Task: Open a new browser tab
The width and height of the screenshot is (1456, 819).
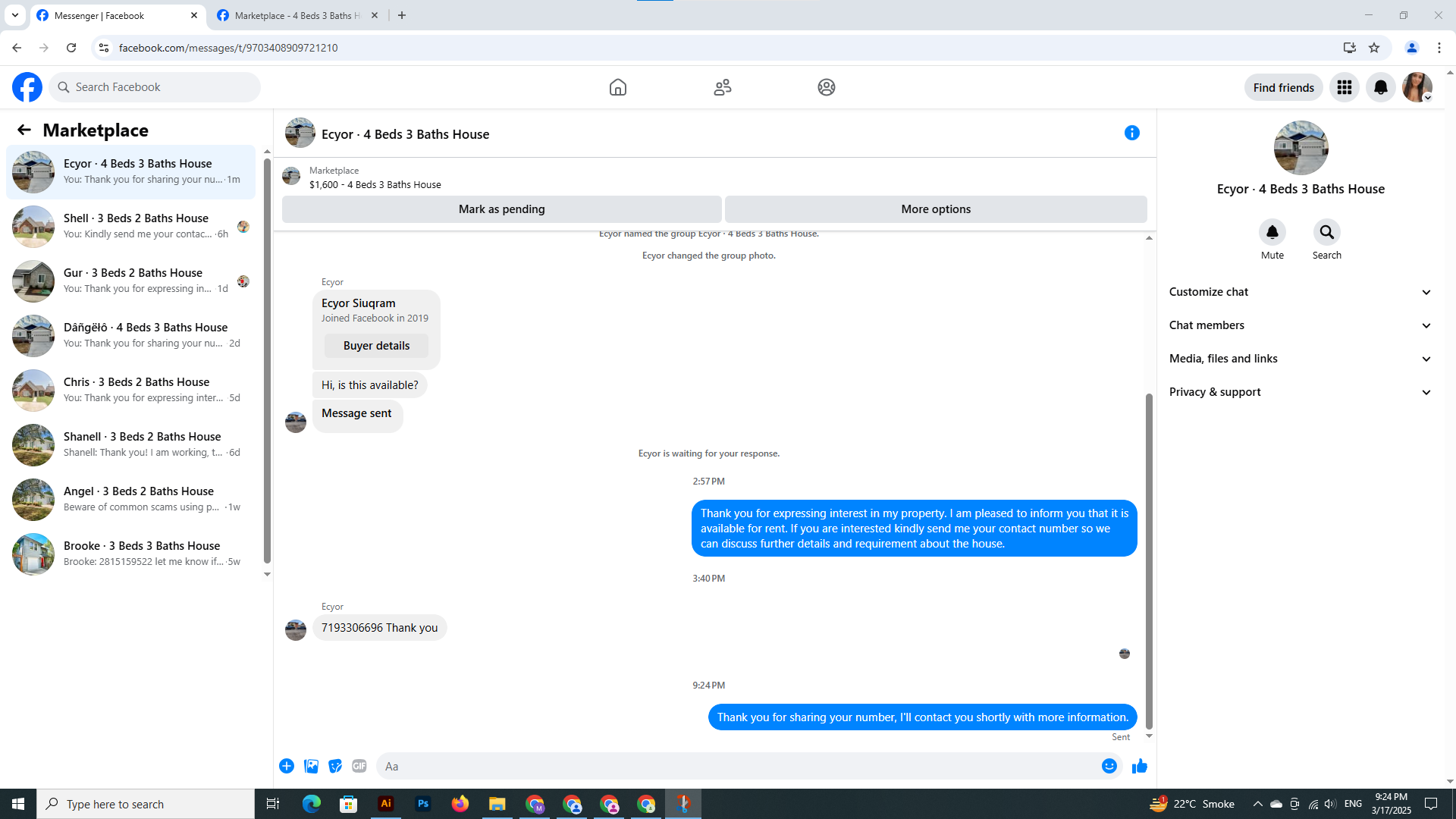Action: 402,15
